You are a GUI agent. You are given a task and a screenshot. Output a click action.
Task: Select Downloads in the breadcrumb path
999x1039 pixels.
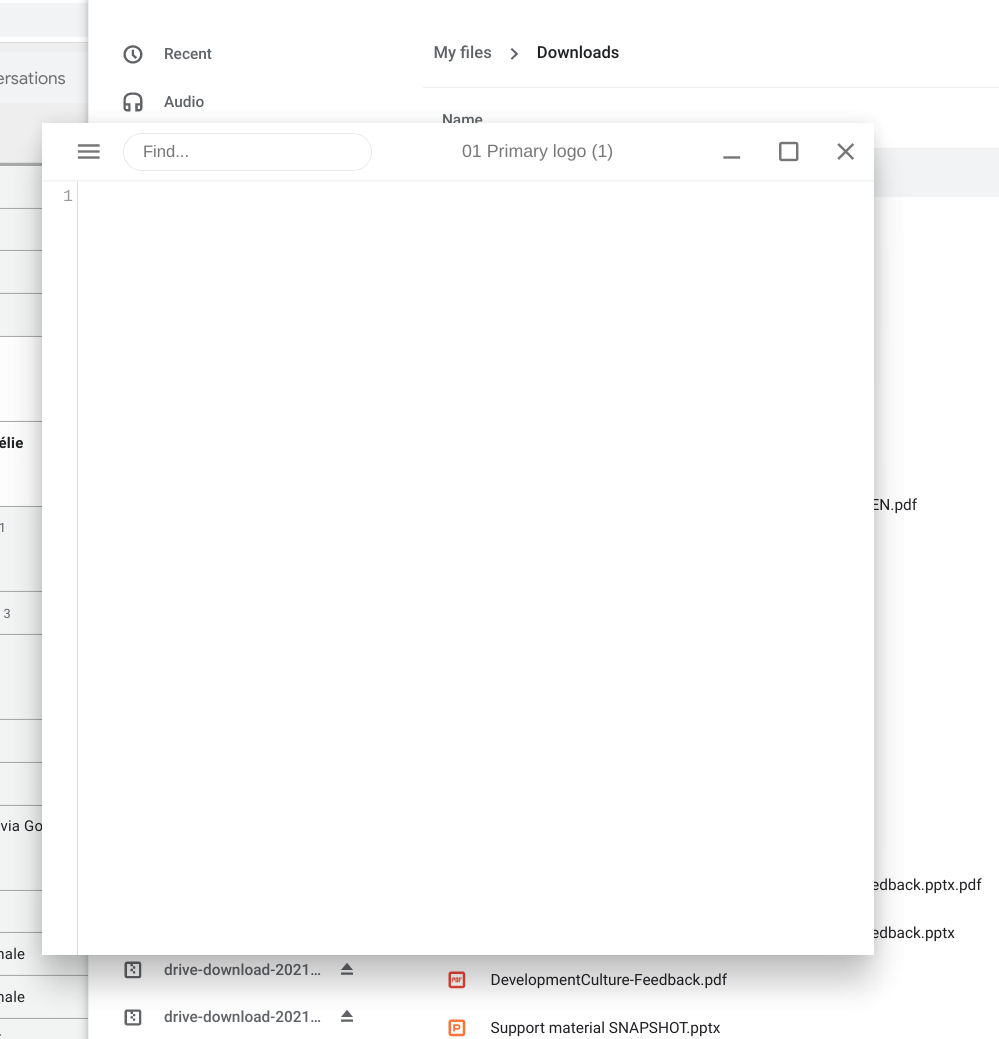pos(577,53)
